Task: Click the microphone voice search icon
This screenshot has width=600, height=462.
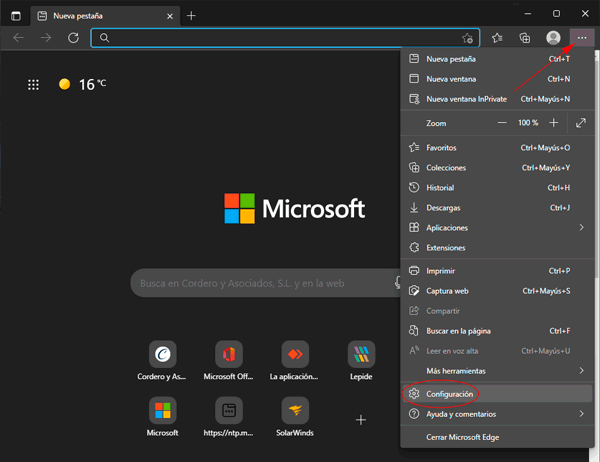Action: point(398,282)
